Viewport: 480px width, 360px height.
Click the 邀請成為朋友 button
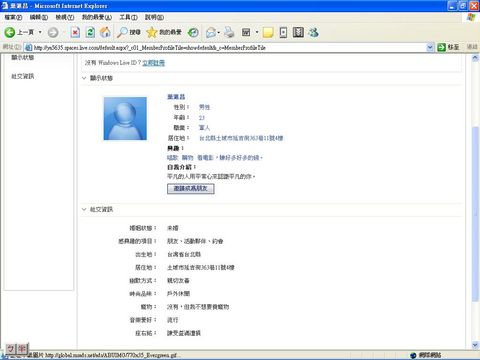(191, 189)
